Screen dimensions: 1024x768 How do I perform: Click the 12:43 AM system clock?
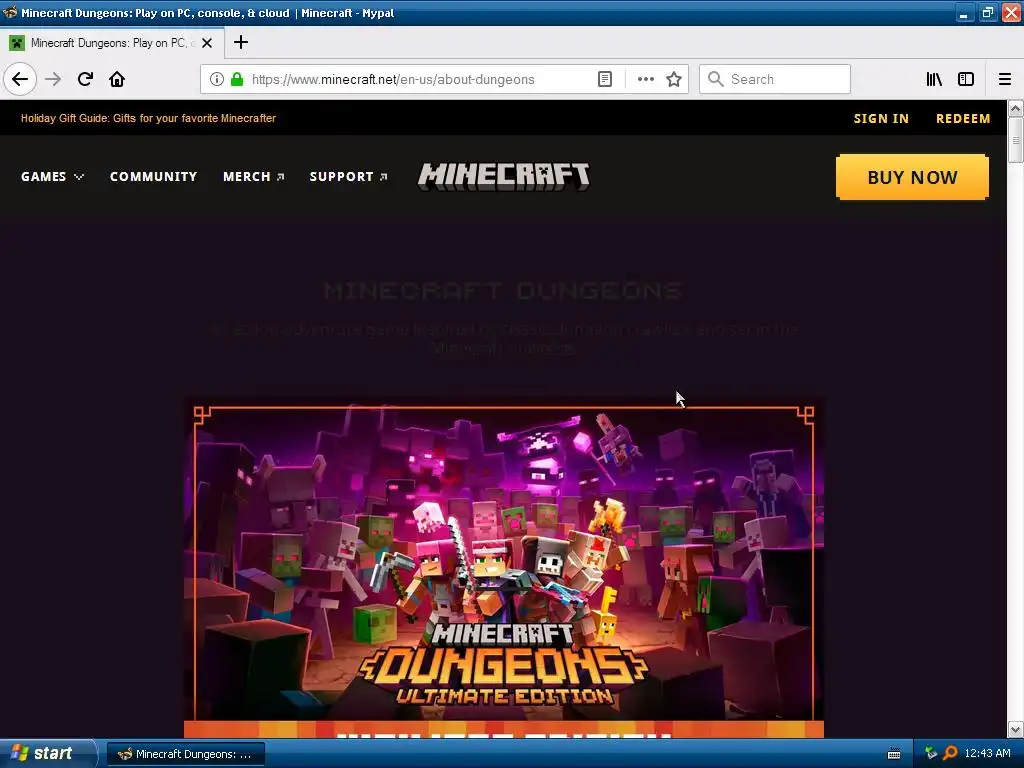point(987,754)
